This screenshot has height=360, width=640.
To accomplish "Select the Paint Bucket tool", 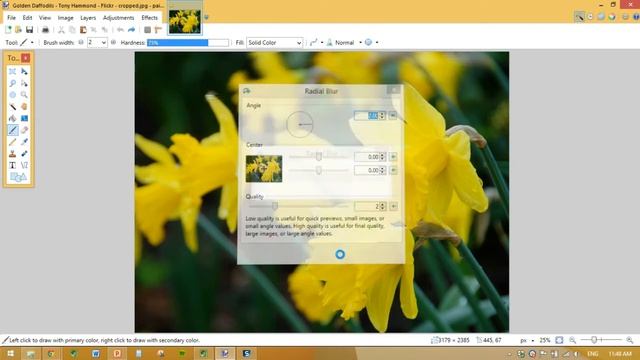I will coord(13,118).
